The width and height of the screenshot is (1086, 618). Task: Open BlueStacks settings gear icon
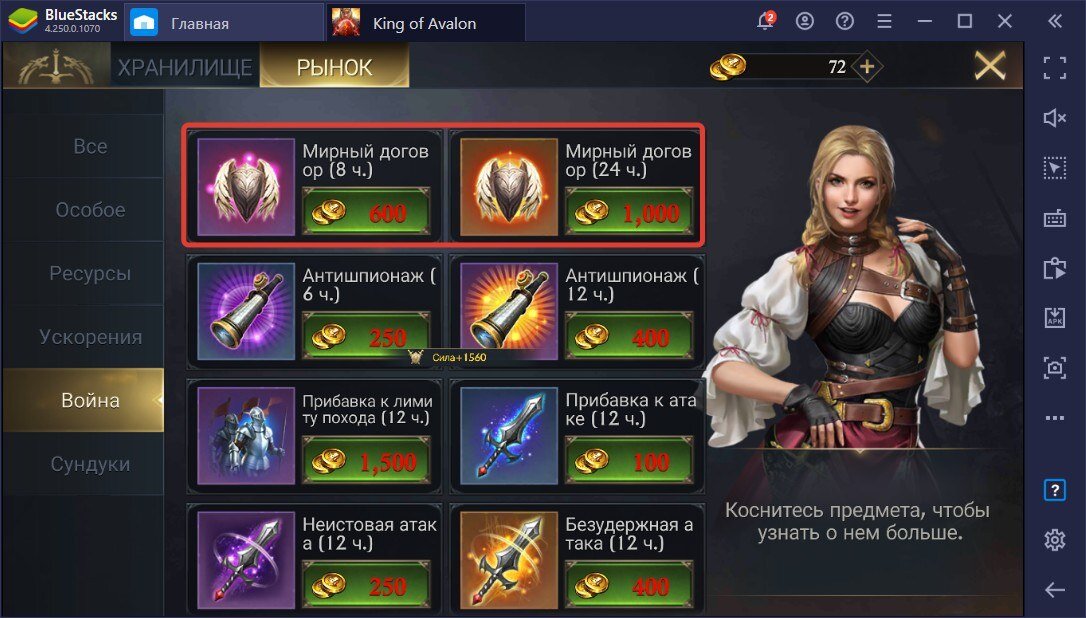pos(1054,539)
